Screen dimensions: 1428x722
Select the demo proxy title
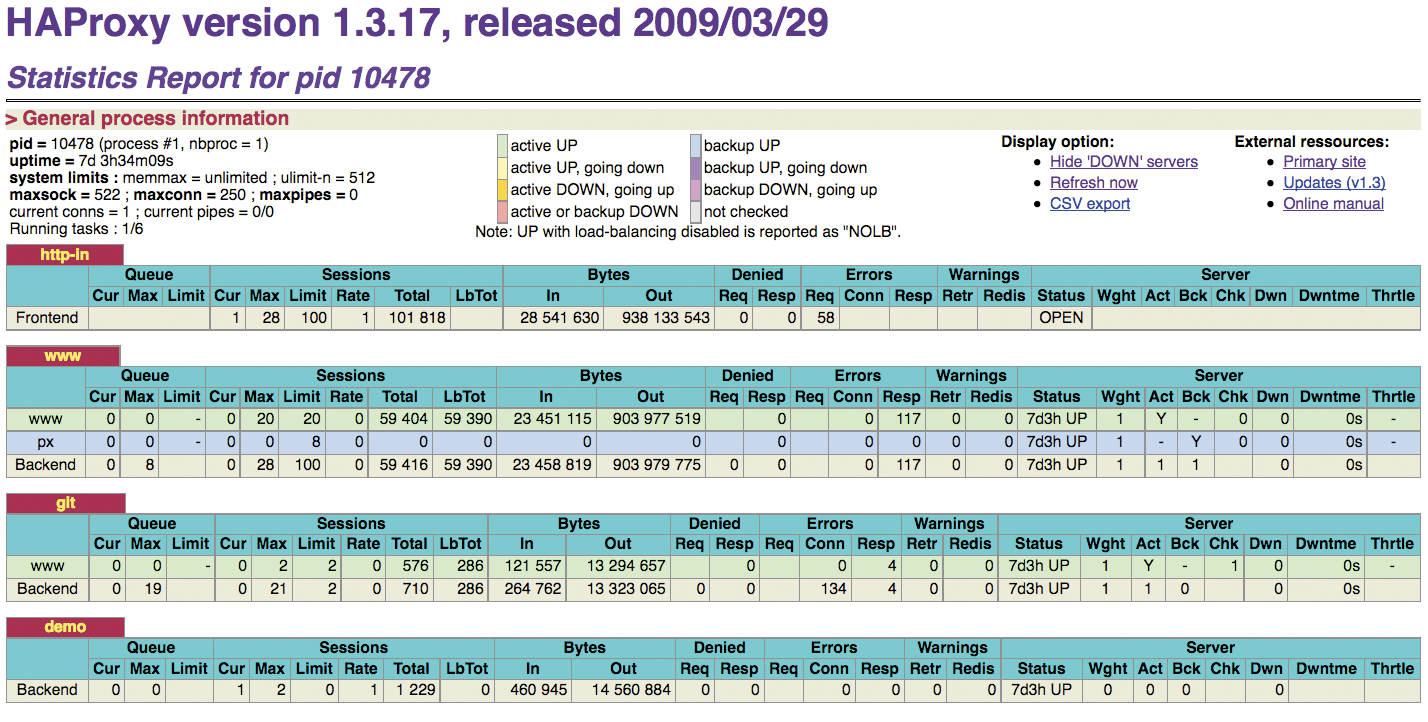click(66, 627)
